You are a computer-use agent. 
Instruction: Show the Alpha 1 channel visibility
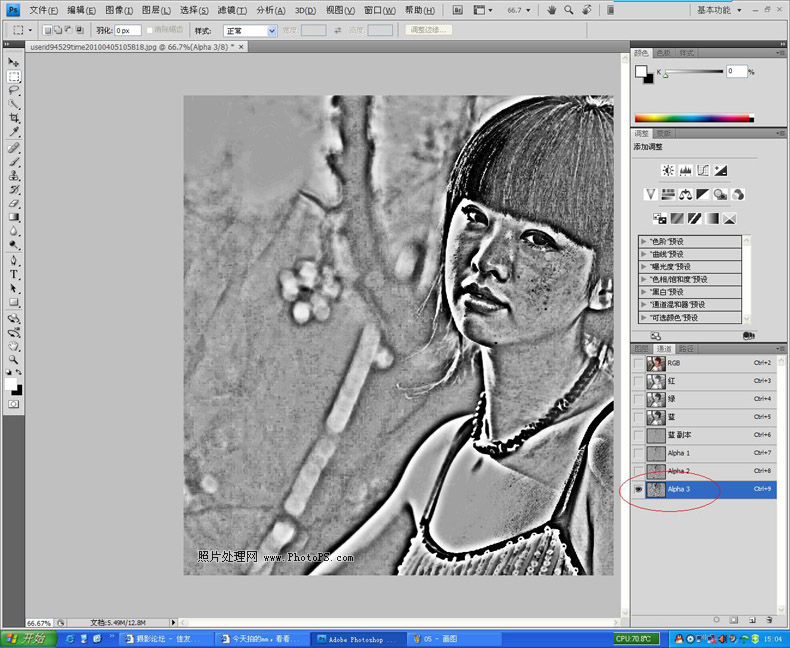click(638, 453)
